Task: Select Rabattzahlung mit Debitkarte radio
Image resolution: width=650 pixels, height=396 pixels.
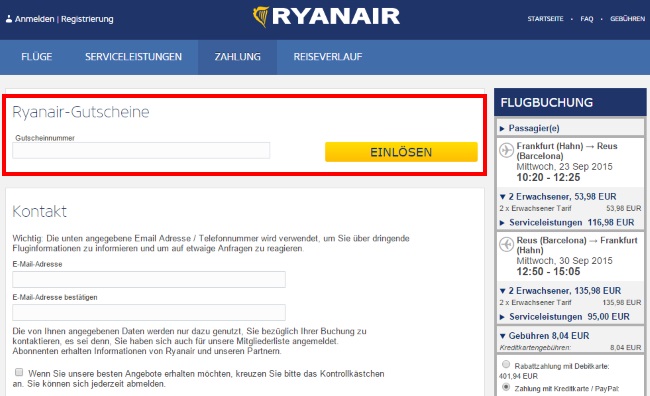Action: point(506,364)
